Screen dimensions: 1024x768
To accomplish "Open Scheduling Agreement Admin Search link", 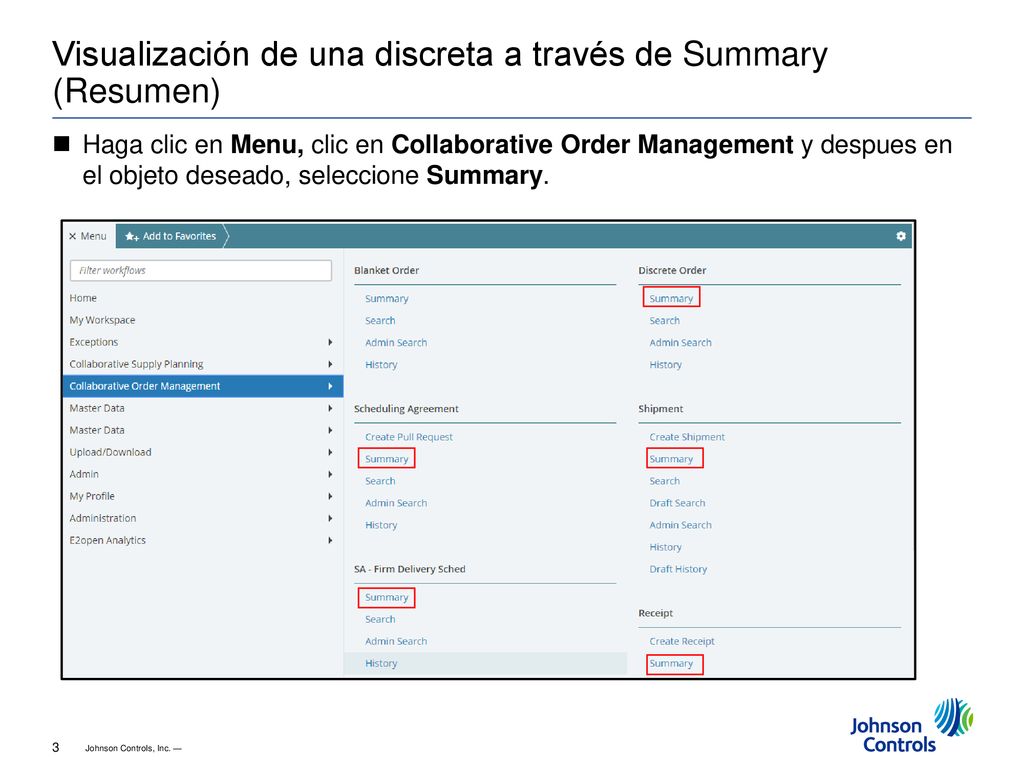I will point(396,503).
